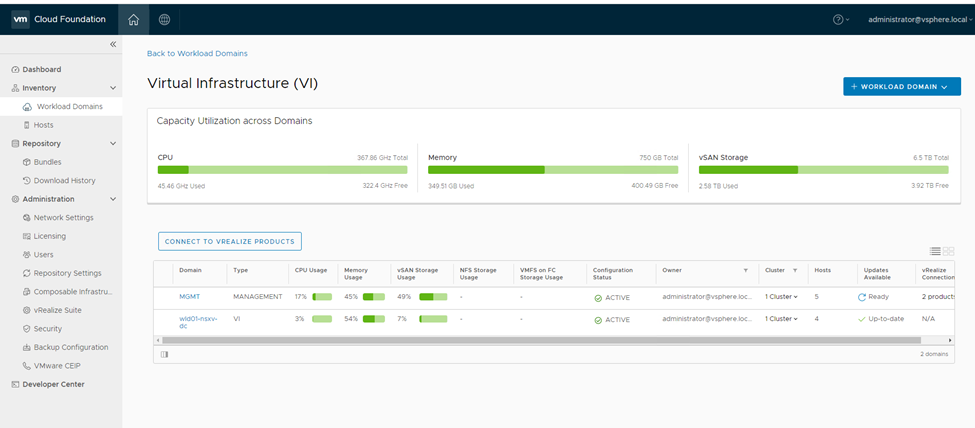The width and height of the screenshot is (975, 428).
Task: Click the CPU capacity utilization bar
Action: click(282, 170)
